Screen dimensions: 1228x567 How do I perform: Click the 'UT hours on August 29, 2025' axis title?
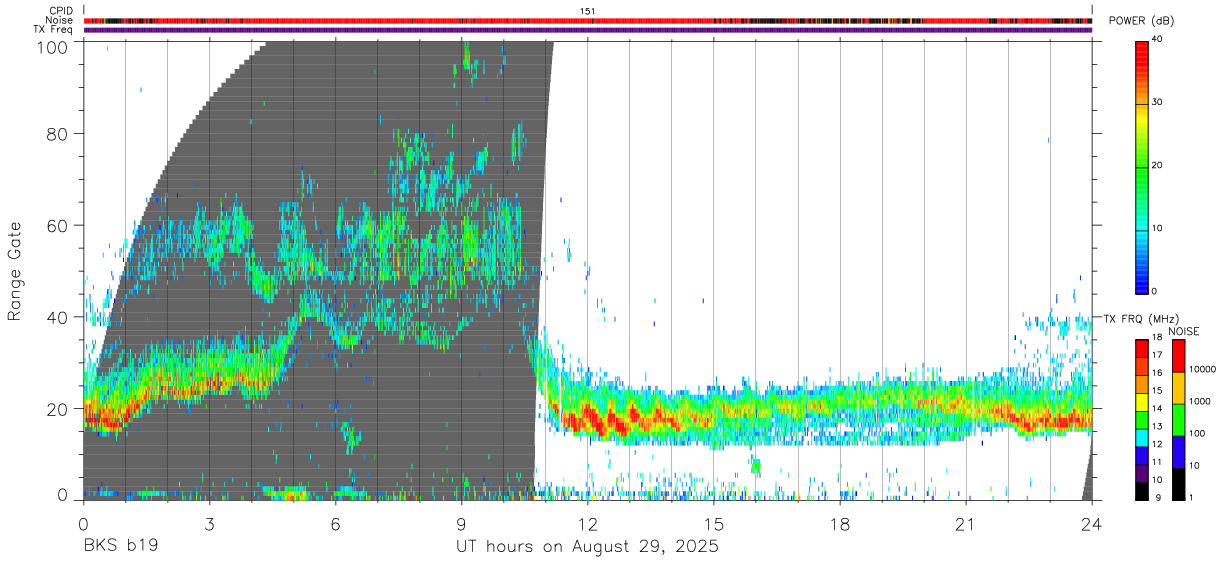coord(587,547)
